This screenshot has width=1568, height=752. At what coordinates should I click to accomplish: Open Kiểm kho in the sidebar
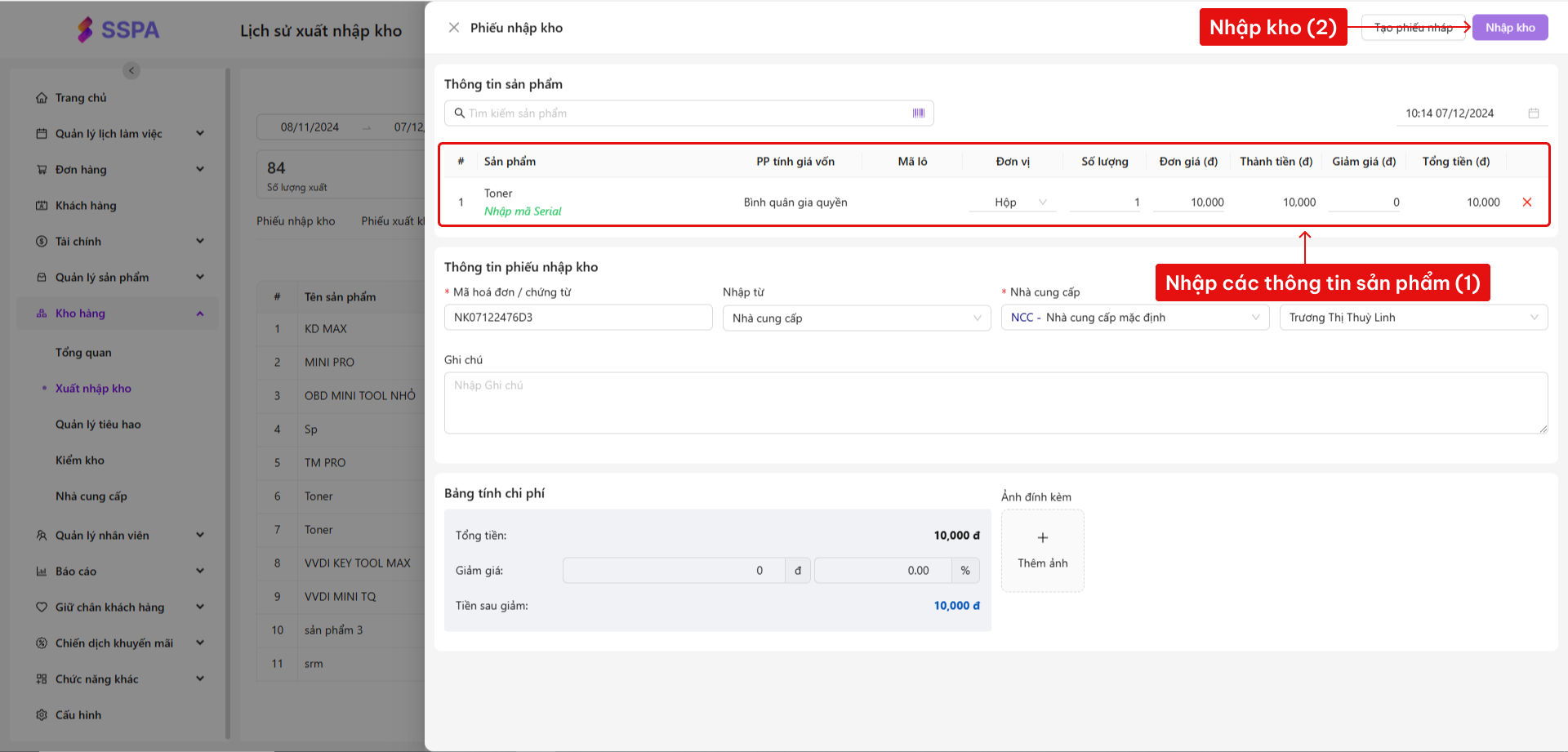(80, 461)
